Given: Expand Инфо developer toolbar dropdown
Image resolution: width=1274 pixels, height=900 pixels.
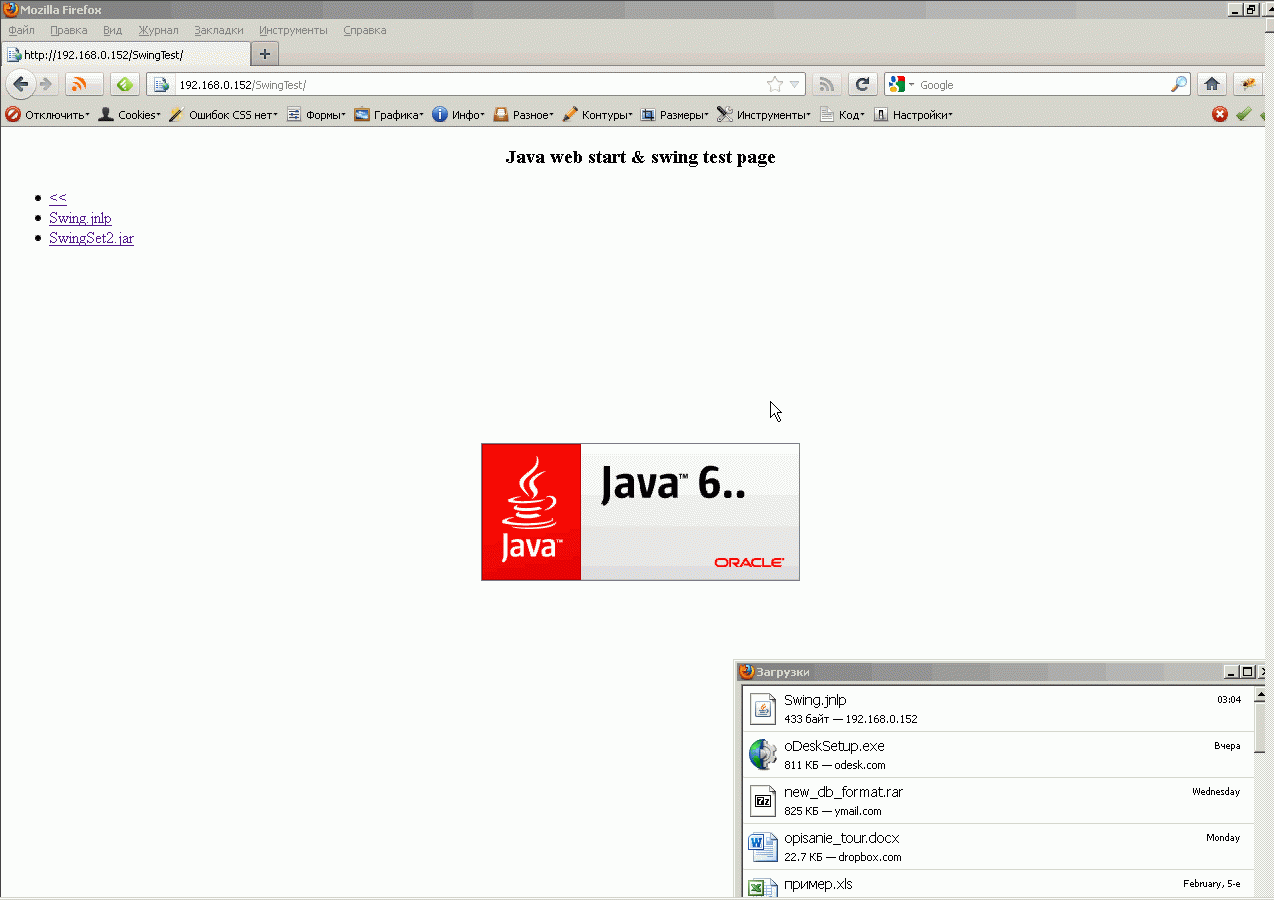Looking at the screenshot, I should 459,115.
